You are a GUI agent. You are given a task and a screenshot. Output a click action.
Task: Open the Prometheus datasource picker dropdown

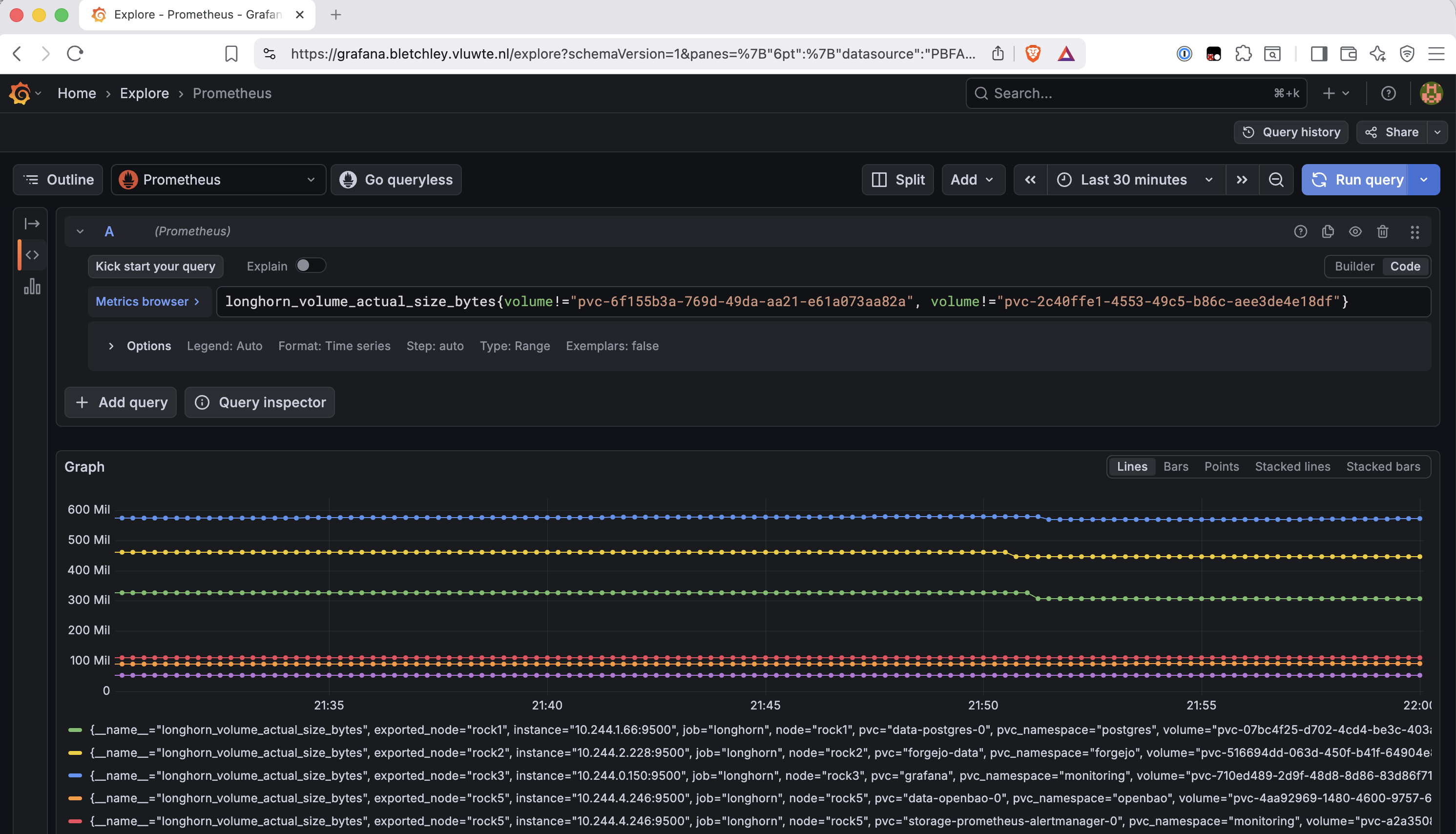click(x=218, y=180)
